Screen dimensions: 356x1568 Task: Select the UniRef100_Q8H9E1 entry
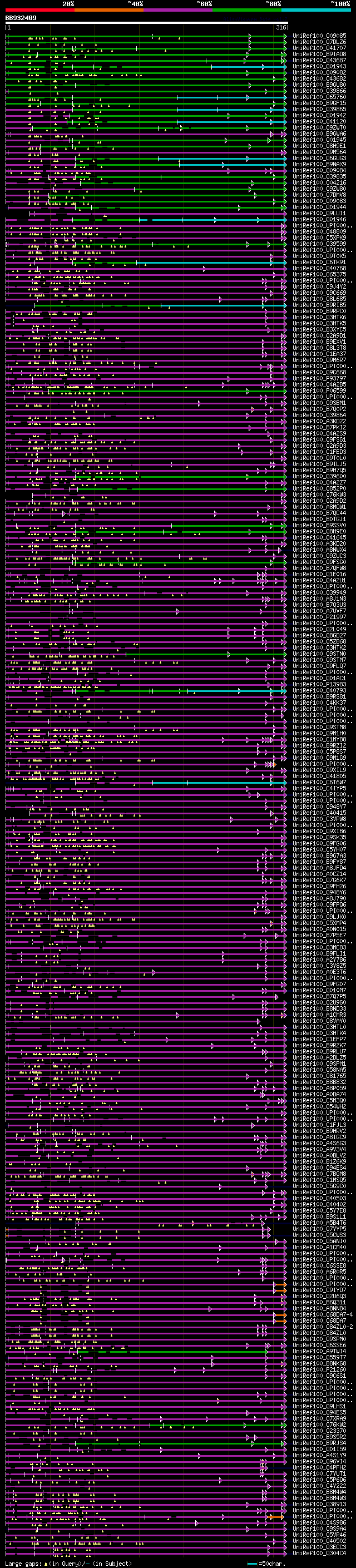click(x=319, y=146)
